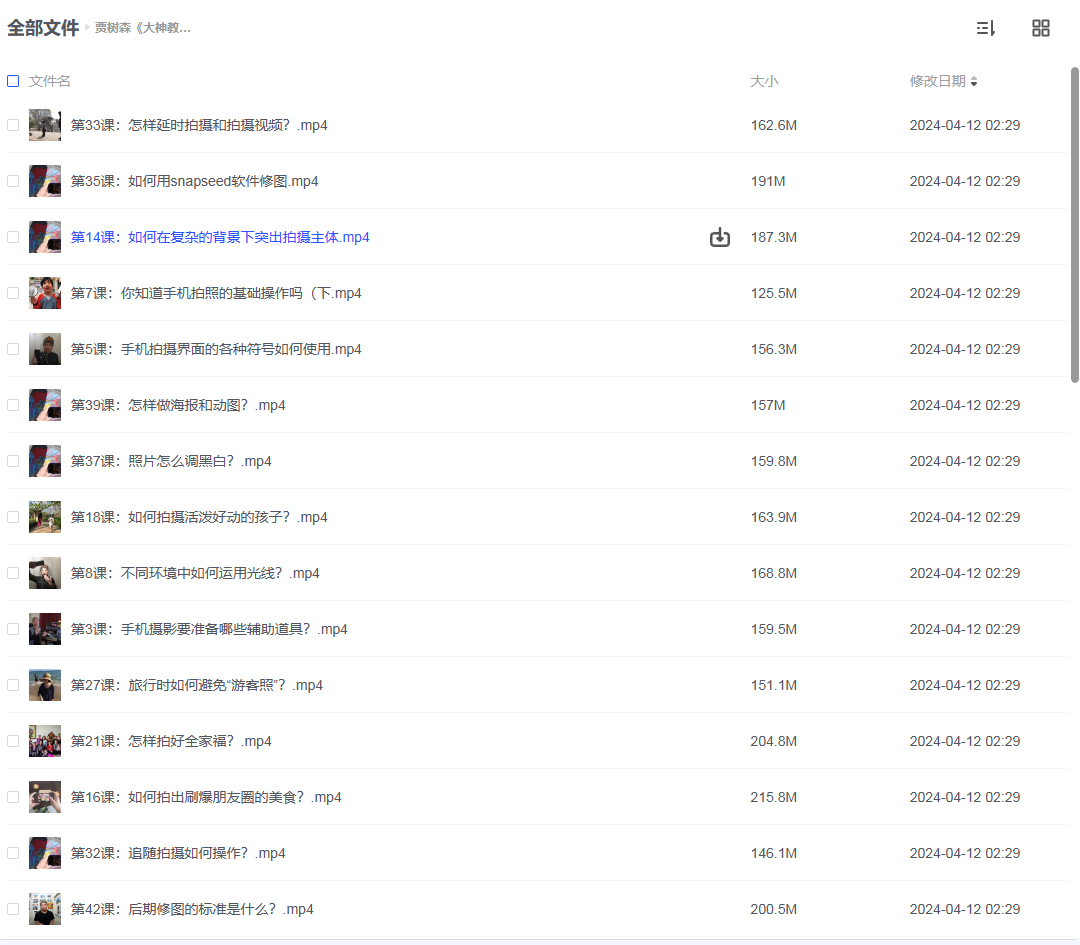Open the sort order icon in the header
Screen dimensions: 1080x945
986,28
